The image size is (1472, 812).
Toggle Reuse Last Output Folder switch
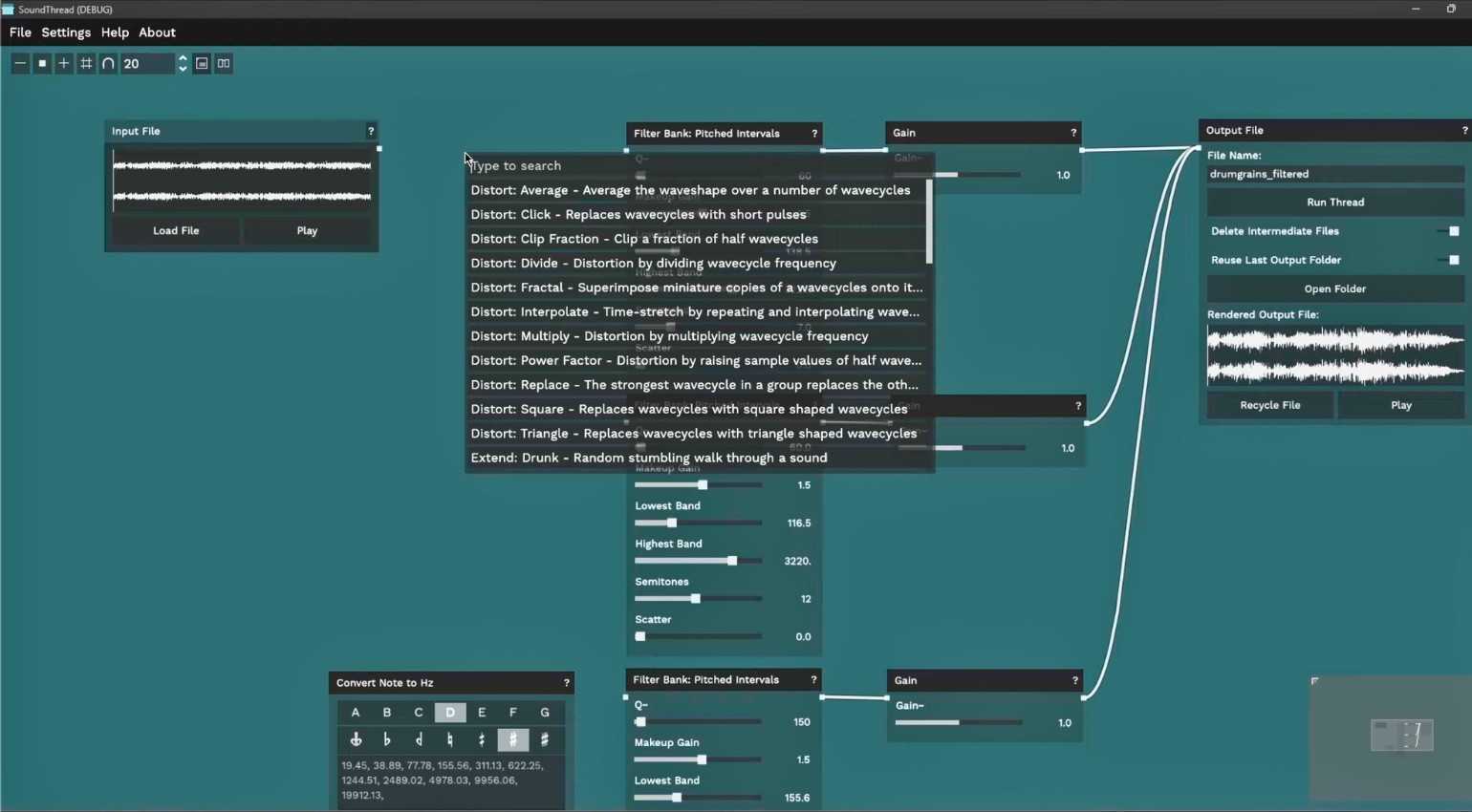tap(1453, 260)
